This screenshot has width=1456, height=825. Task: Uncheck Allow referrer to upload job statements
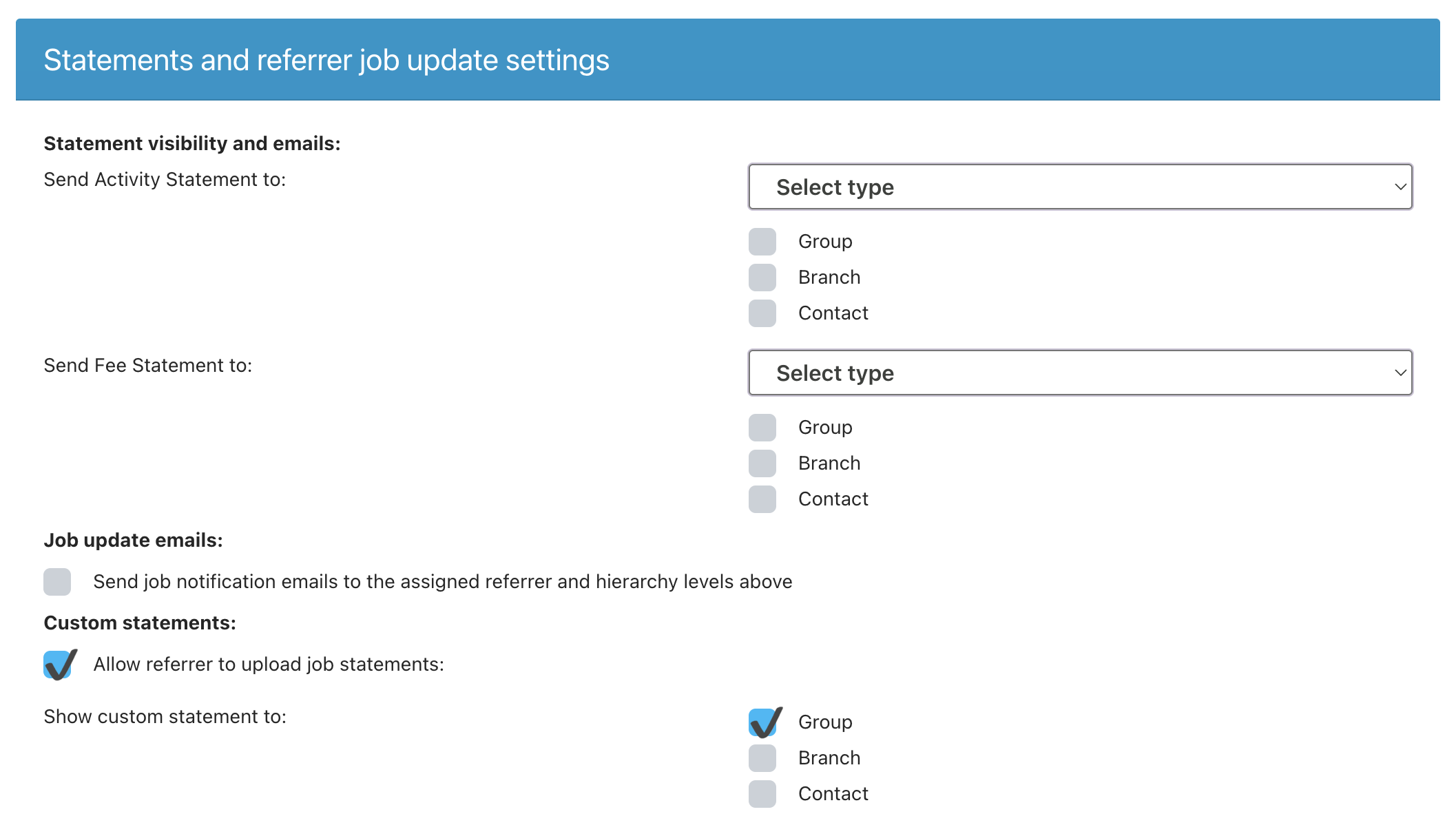[x=59, y=665]
